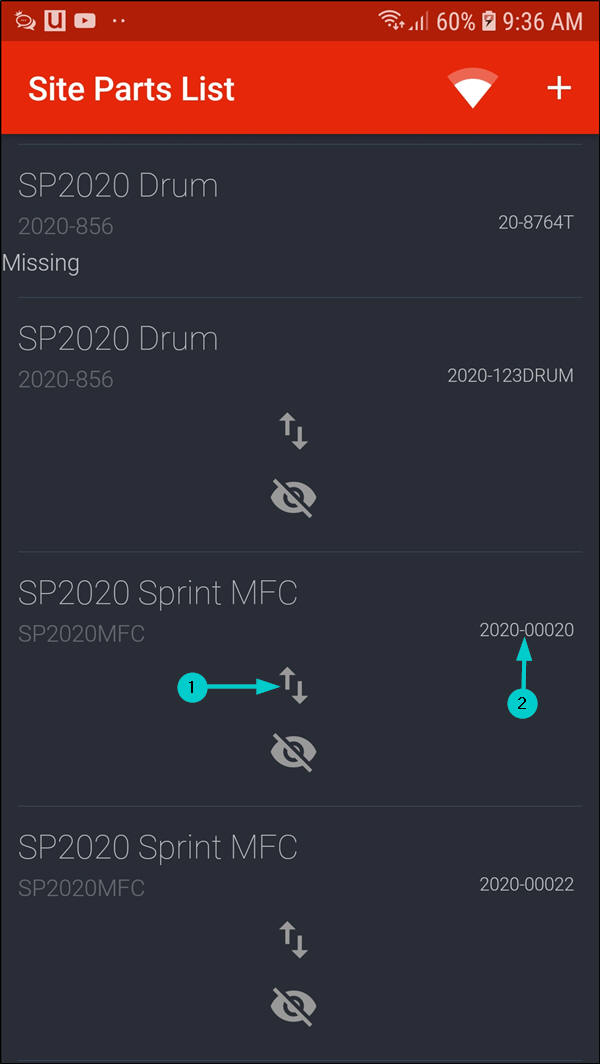
Task: Toggle hidden eye for 2020-123DRUM drum
Action: tap(293, 496)
